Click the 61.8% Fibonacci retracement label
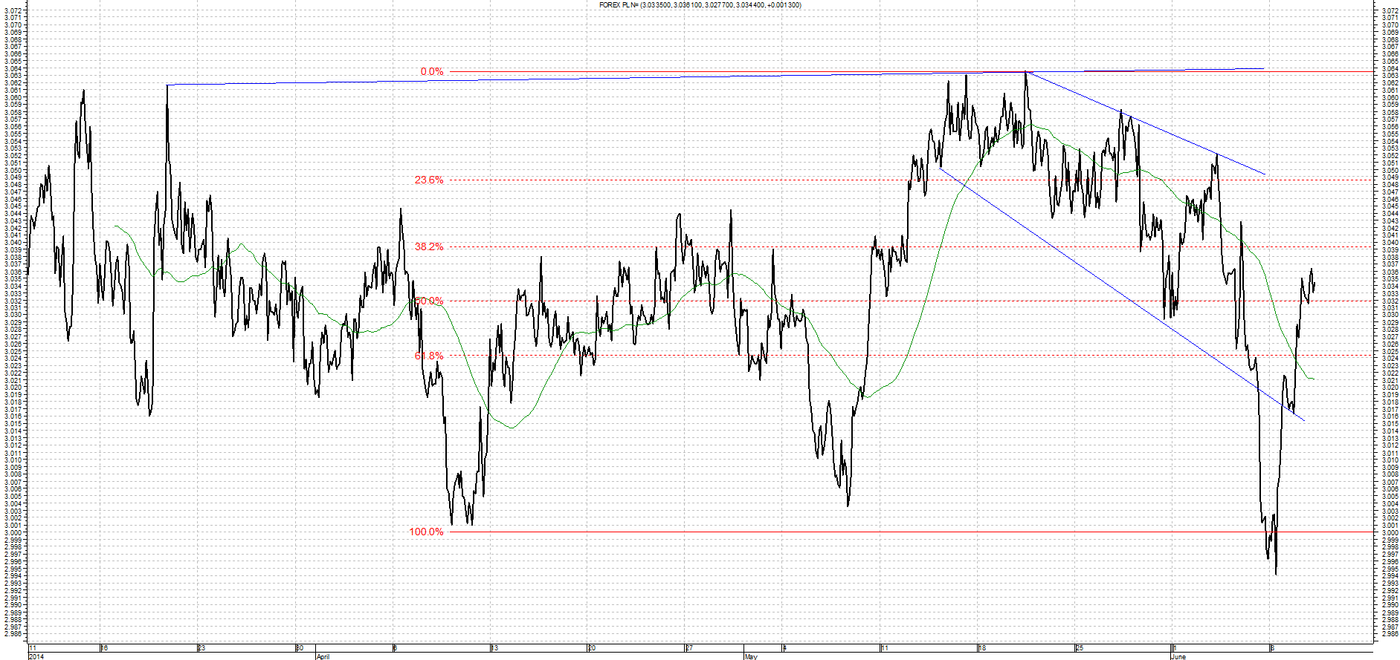 (428, 355)
